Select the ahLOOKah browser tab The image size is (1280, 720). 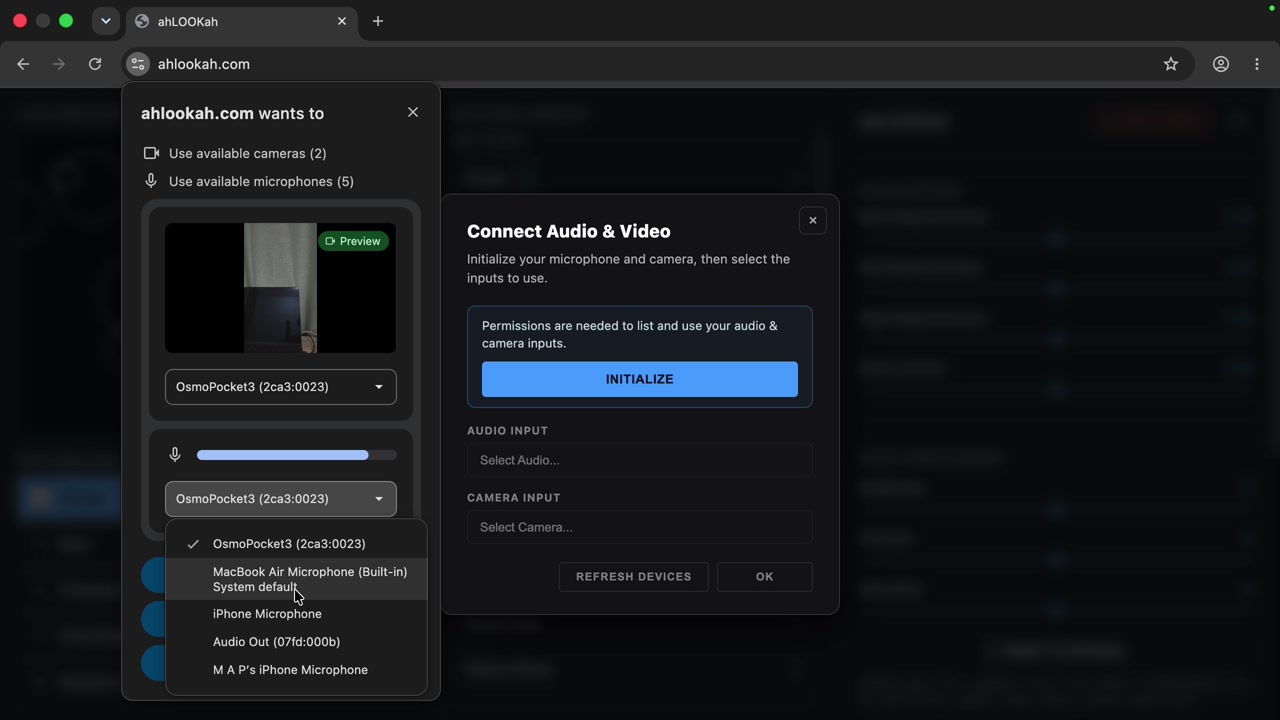[242, 21]
